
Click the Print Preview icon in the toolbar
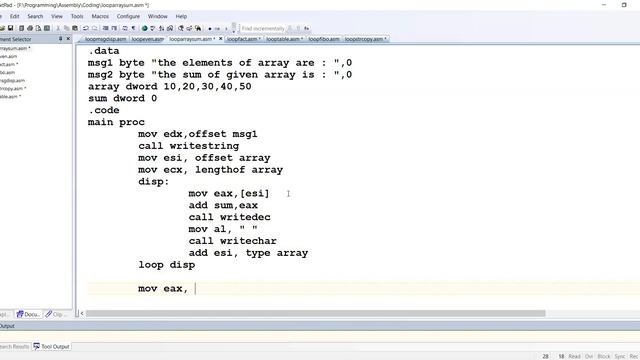pyautogui.click(x=38, y=28)
